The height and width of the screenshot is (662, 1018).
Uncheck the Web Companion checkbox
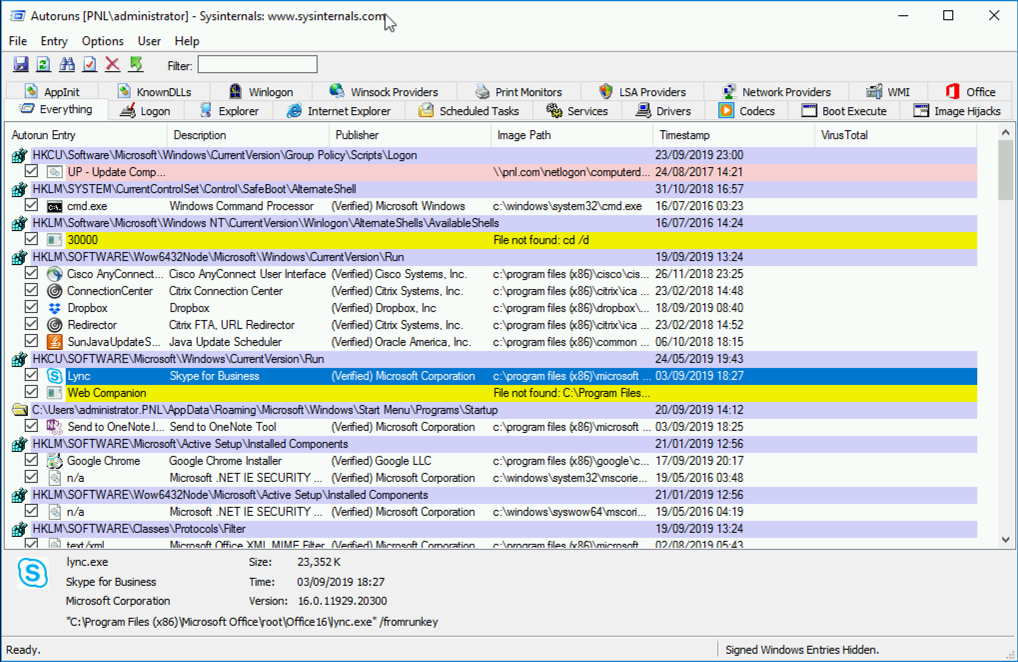pyautogui.click(x=31, y=391)
